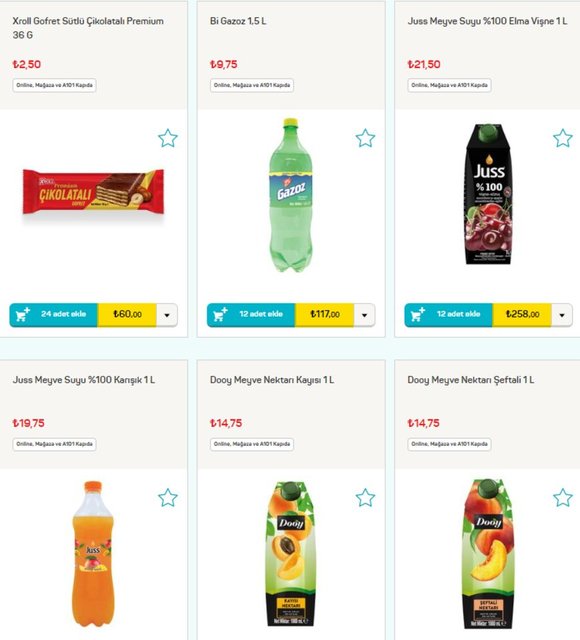Click cart icon for Bi Gazoz
This screenshot has width=580, height=640.
(220, 315)
